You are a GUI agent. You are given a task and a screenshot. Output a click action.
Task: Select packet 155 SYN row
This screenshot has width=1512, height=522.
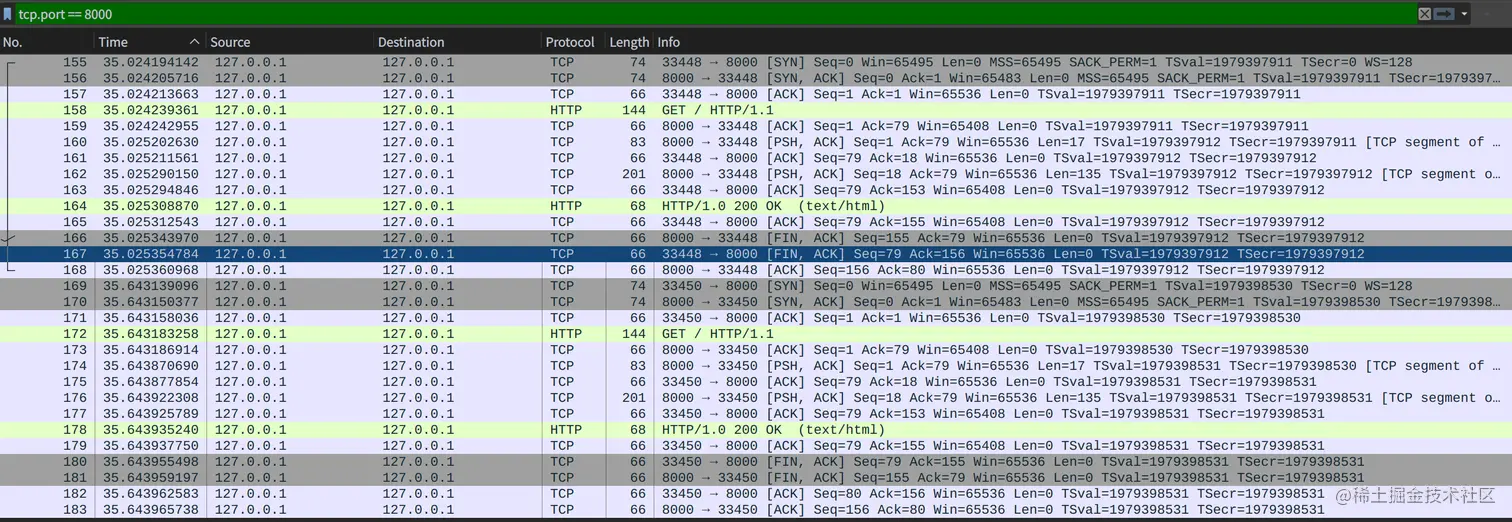coord(756,62)
